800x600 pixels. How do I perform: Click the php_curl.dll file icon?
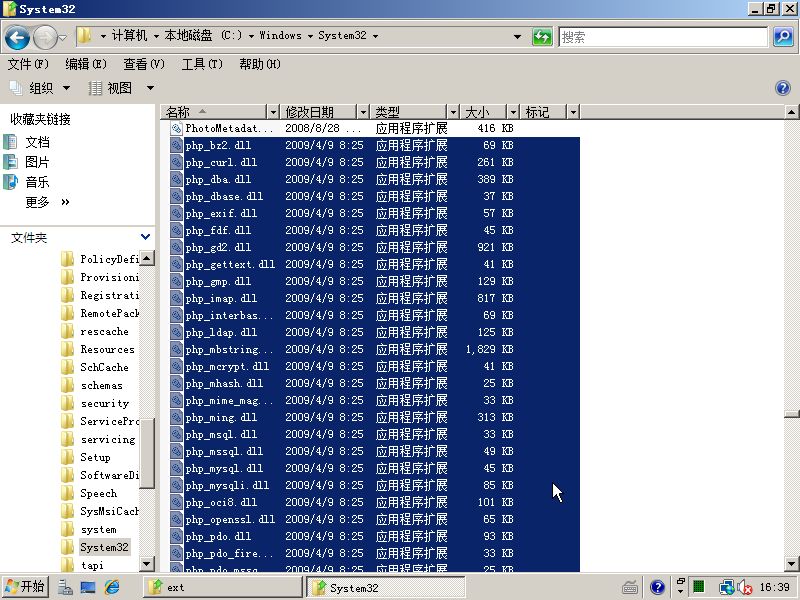(x=176, y=162)
